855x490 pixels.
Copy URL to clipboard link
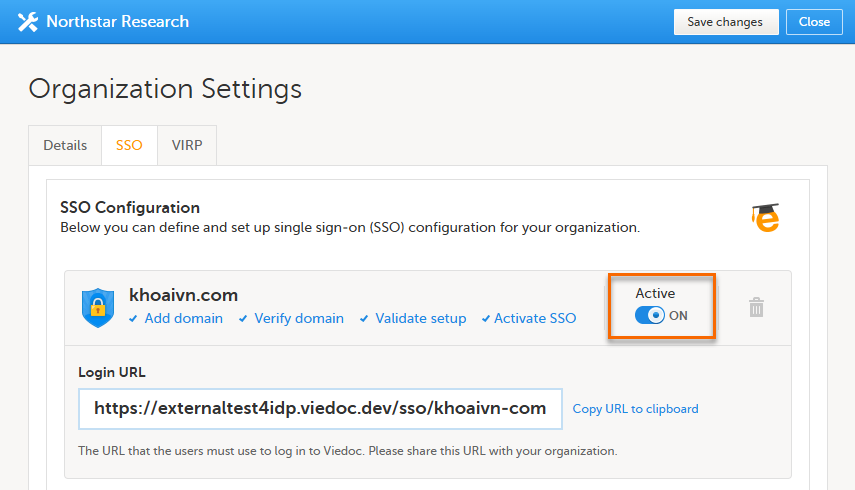[x=635, y=409]
